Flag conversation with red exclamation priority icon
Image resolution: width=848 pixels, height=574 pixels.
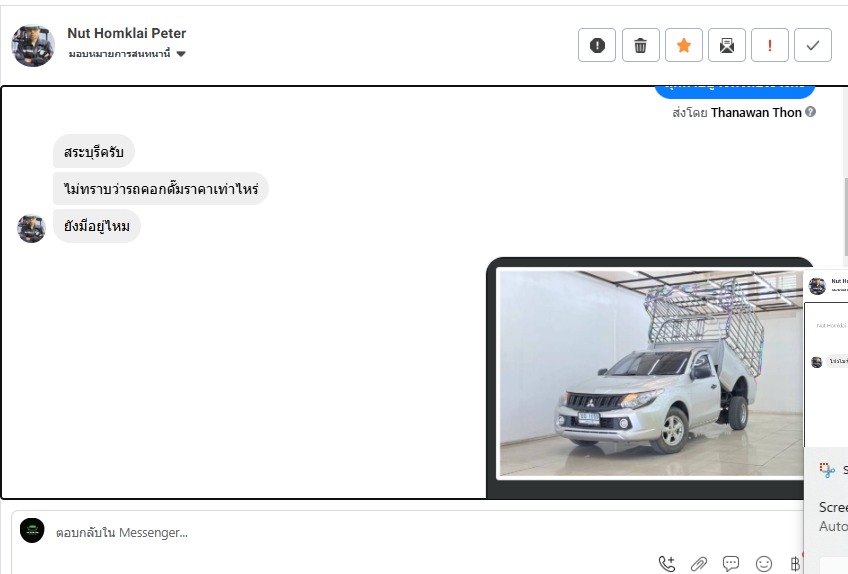click(770, 45)
